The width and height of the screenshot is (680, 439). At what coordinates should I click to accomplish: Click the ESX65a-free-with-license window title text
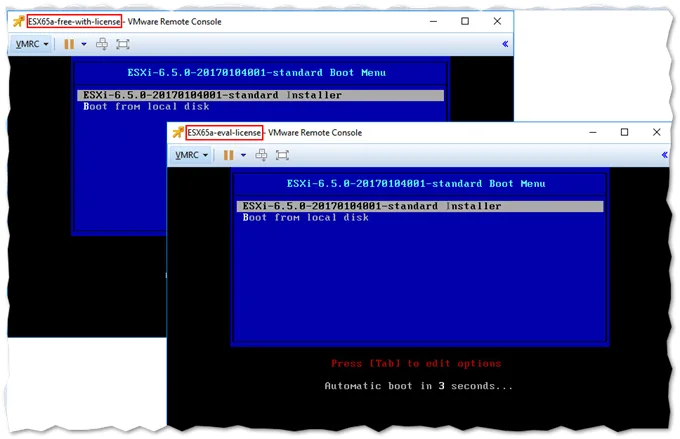(x=124, y=22)
